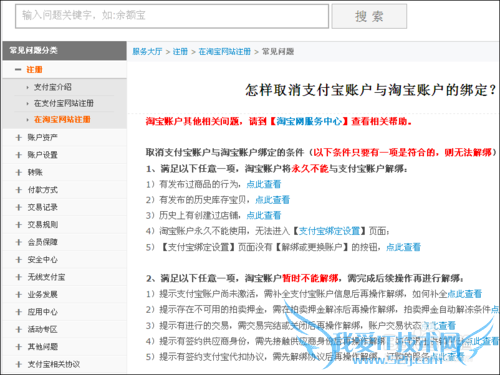This screenshot has height=375, width=500.
Task: Expand the 应用中心 category
Action: (19, 312)
